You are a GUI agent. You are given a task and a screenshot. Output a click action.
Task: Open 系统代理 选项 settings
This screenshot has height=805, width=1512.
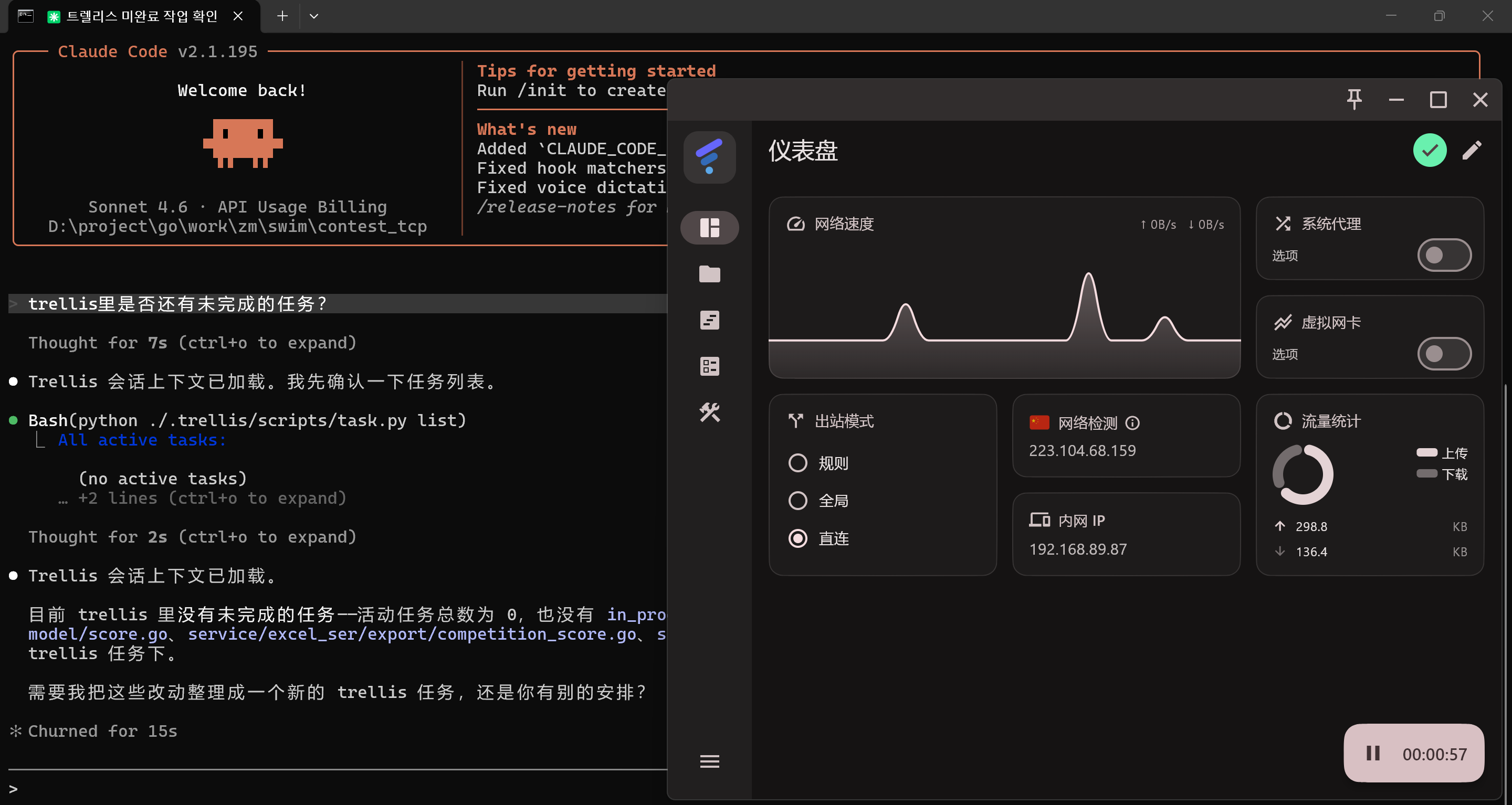[1284, 256]
